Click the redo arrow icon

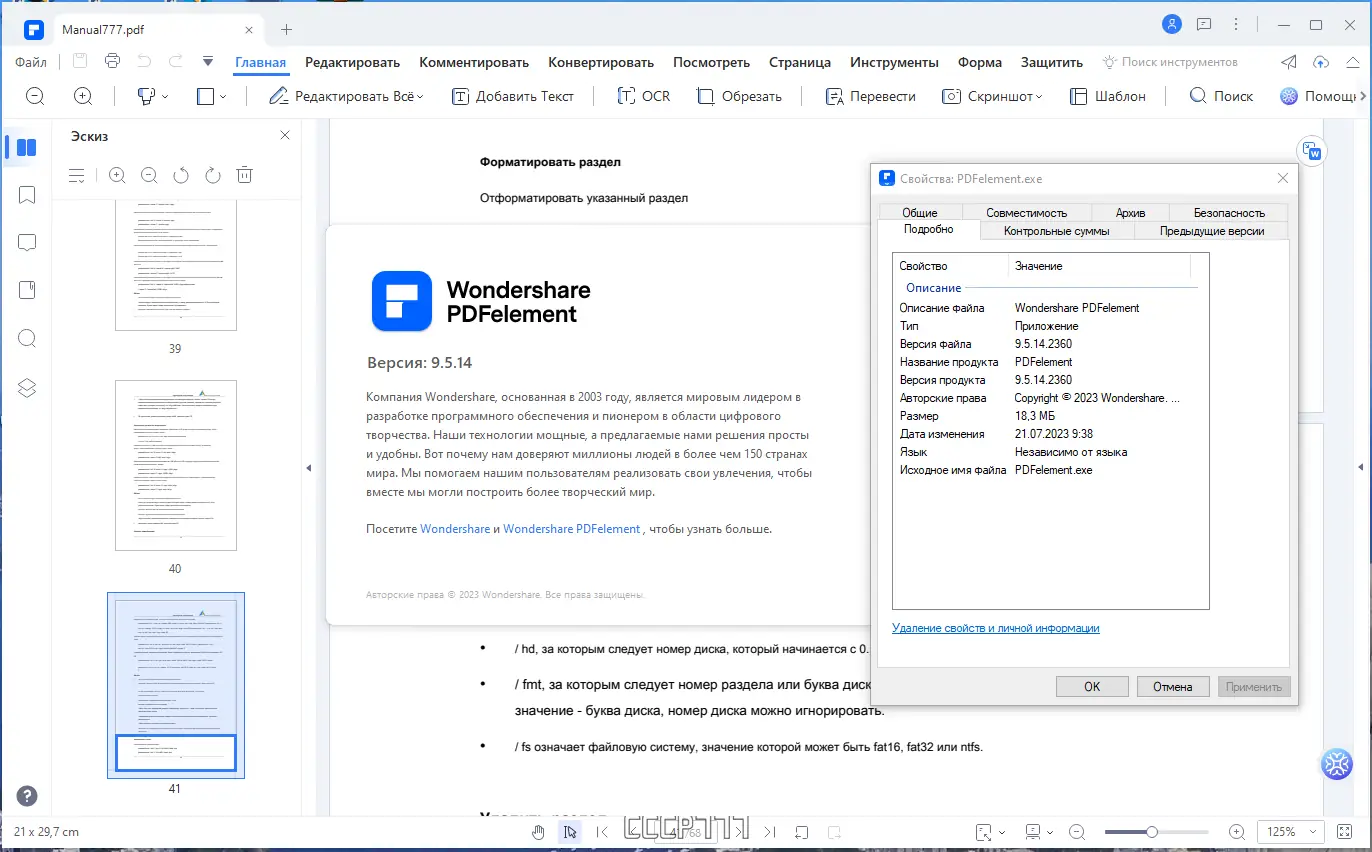click(x=176, y=61)
